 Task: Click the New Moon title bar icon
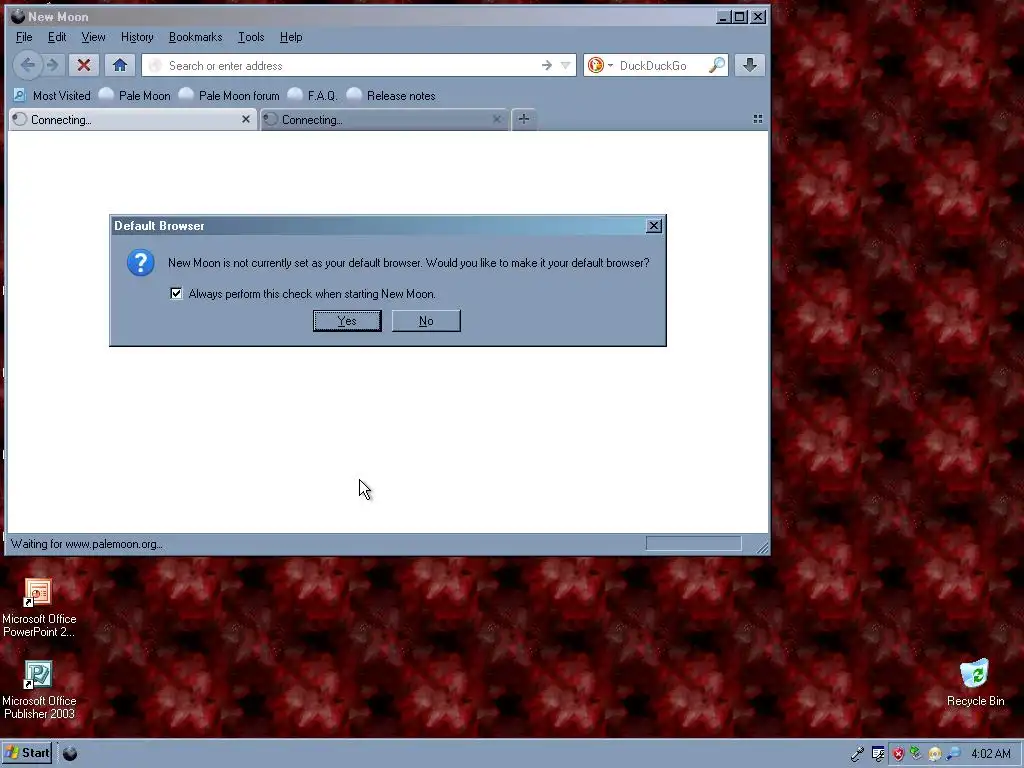(x=18, y=16)
